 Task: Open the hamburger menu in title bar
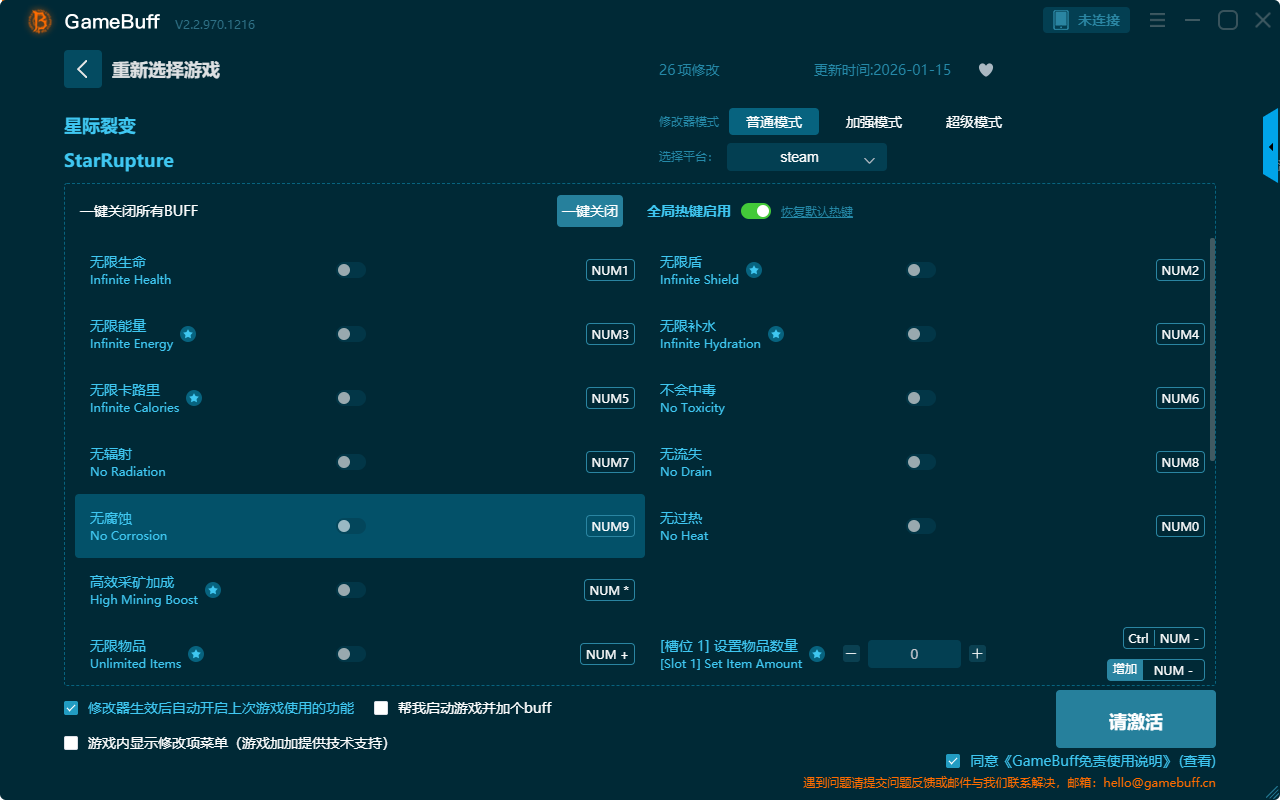(x=1157, y=20)
